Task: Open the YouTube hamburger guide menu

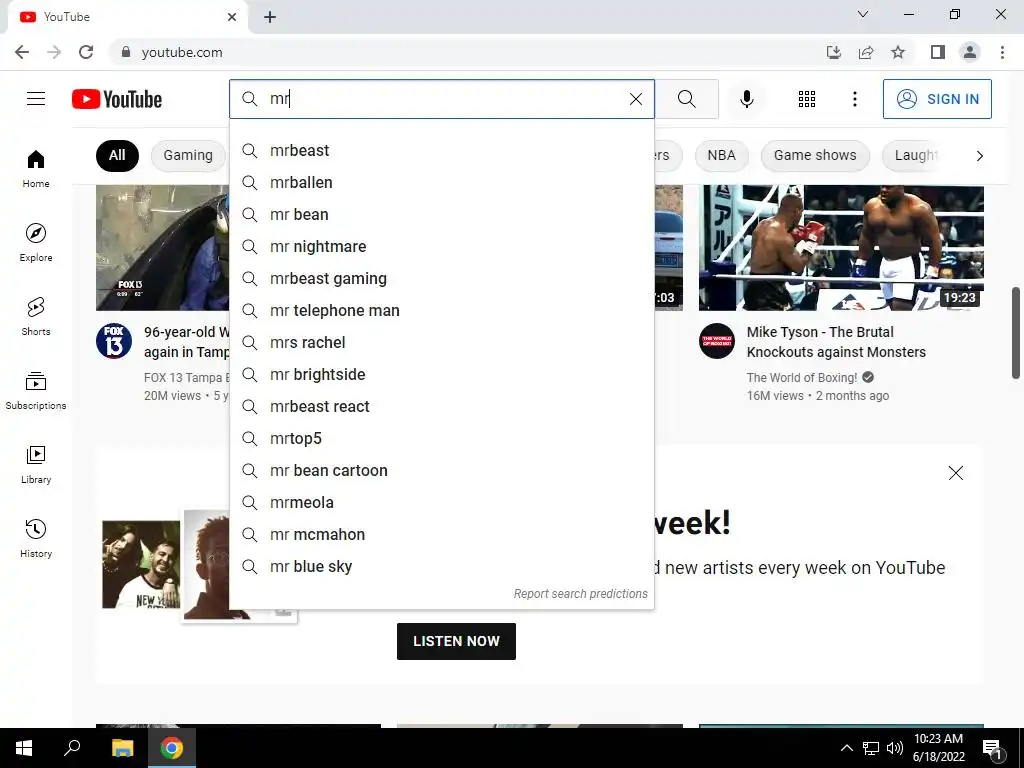Action: tap(36, 99)
